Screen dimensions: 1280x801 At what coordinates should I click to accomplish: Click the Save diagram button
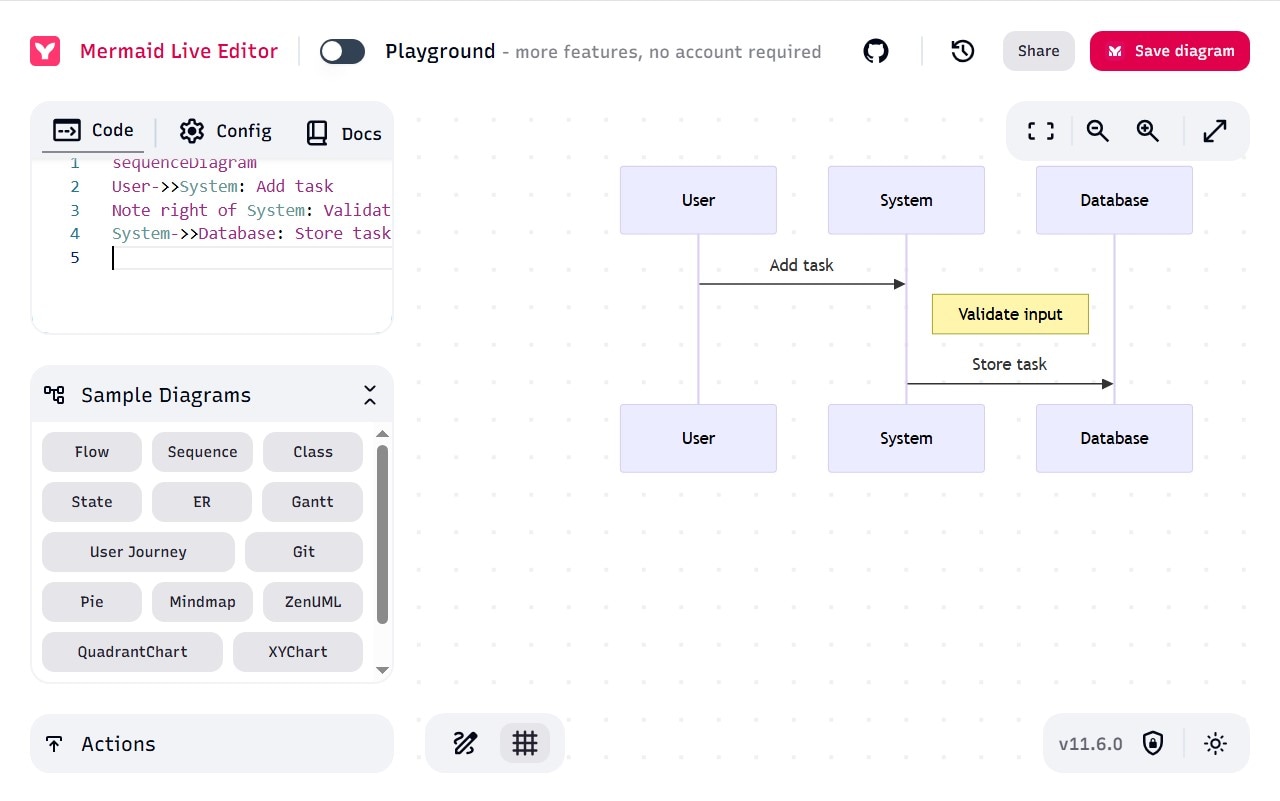click(x=1170, y=51)
